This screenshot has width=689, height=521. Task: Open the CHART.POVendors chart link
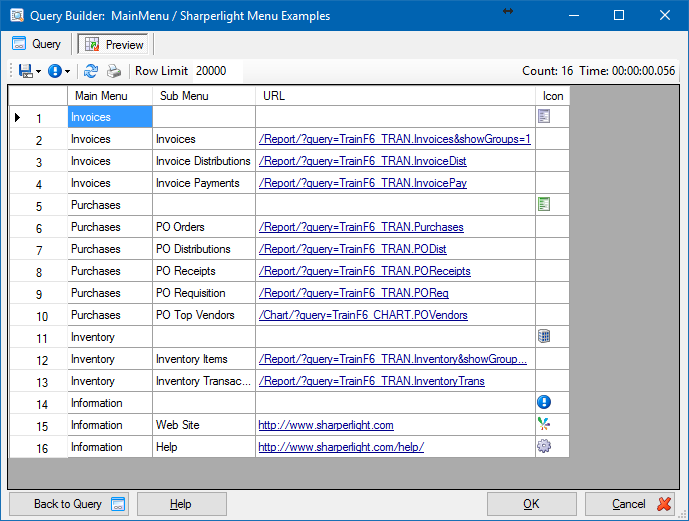point(363,315)
